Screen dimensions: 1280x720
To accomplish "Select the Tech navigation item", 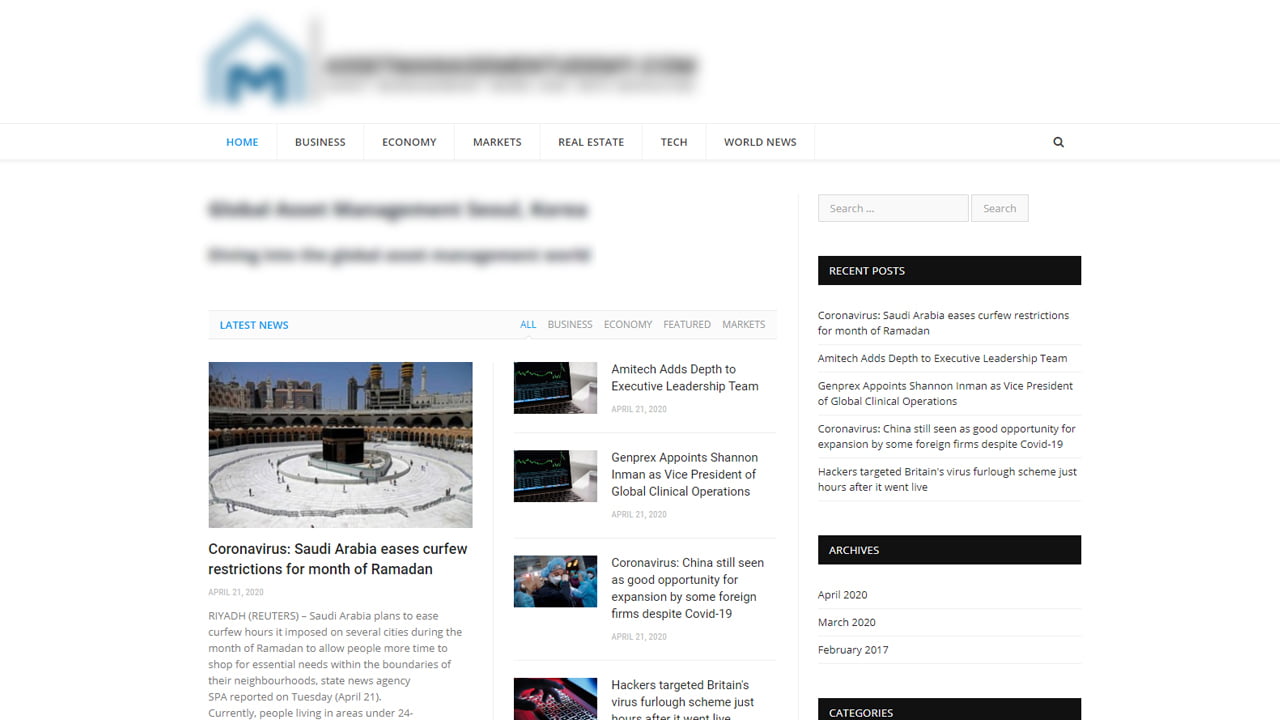I will point(673,142).
